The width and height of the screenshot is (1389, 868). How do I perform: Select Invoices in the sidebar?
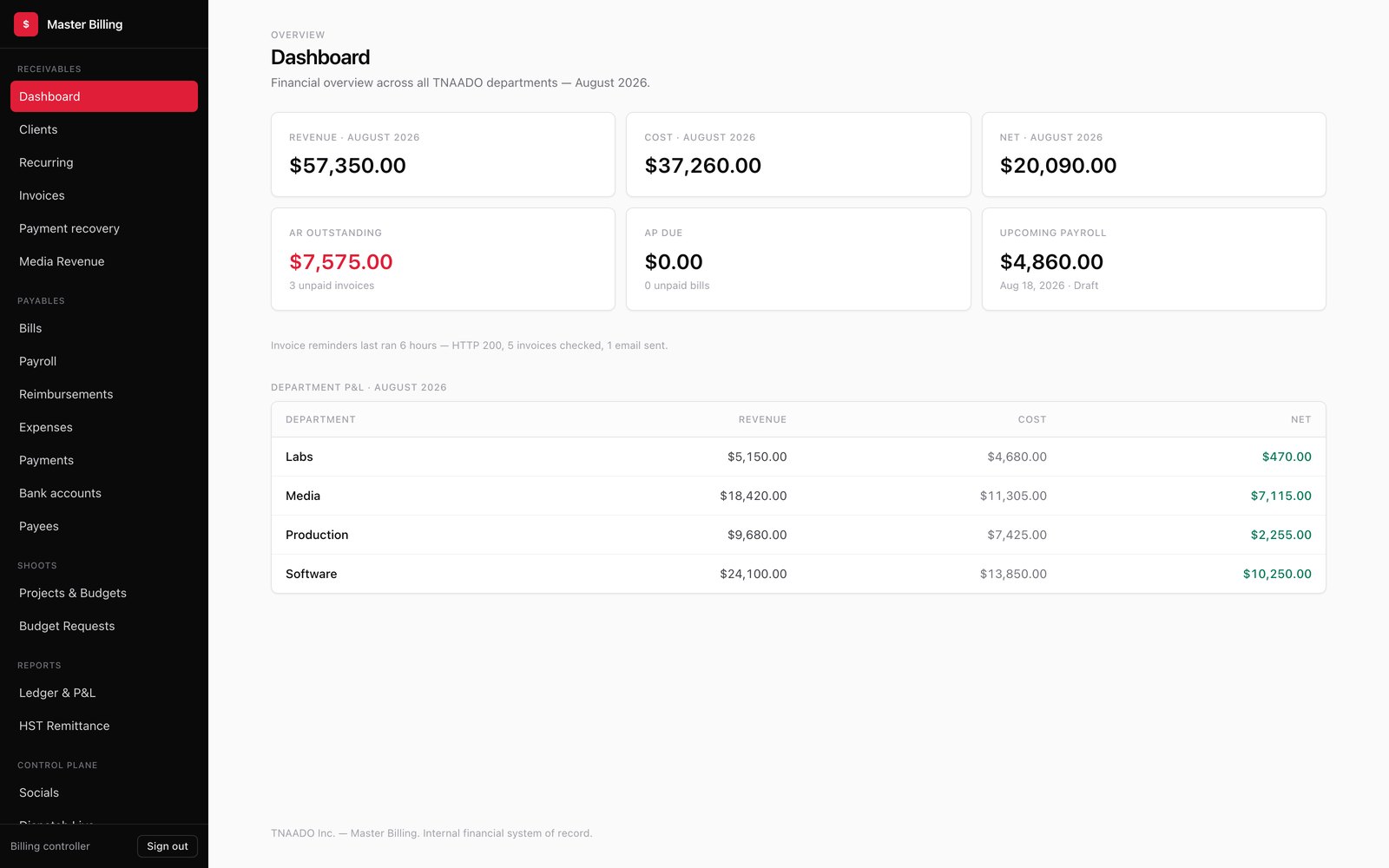[104, 195]
